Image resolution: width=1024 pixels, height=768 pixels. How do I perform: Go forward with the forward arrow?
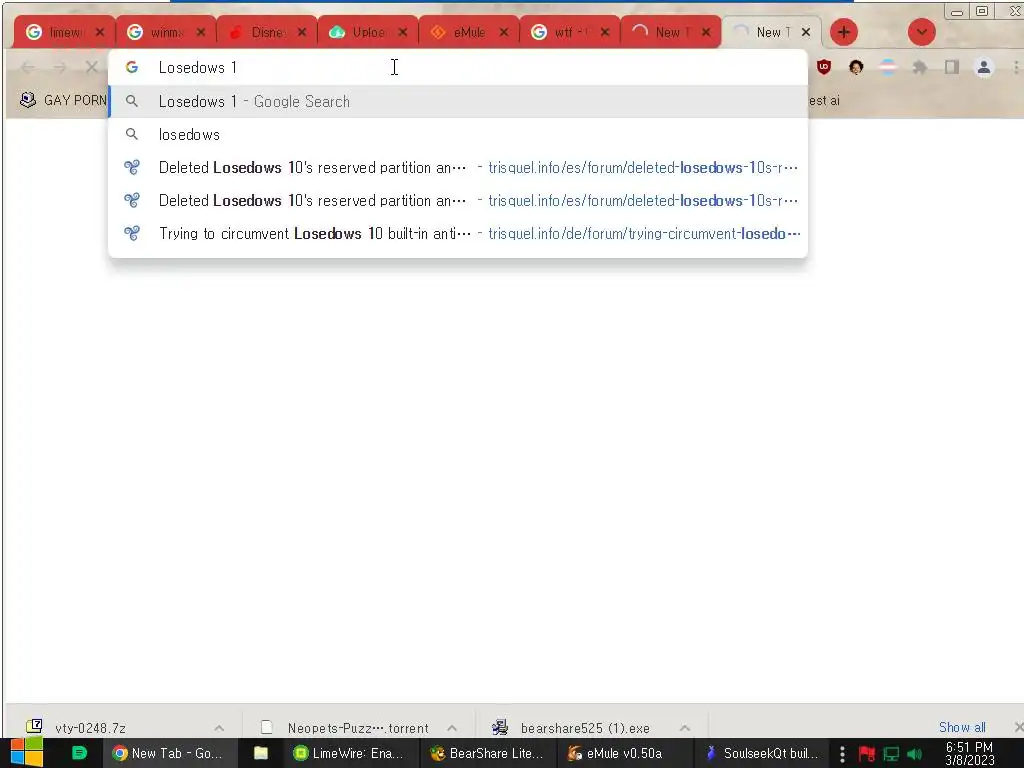point(59,67)
